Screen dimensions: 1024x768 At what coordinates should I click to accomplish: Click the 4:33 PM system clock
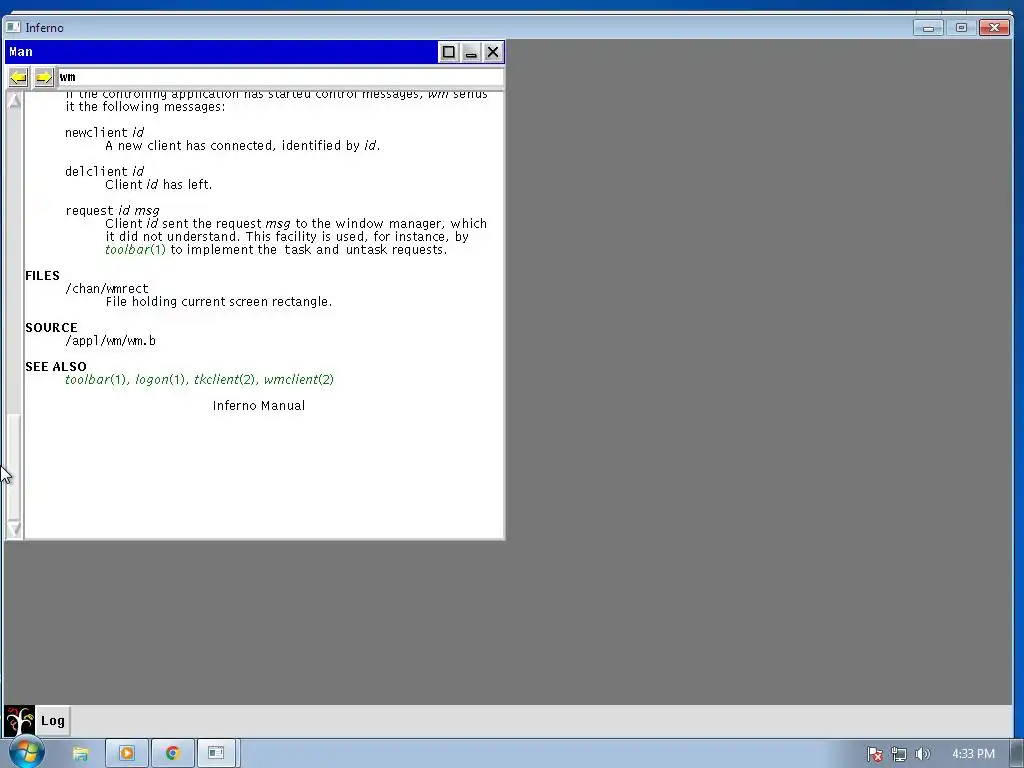[x=974, y=754]
